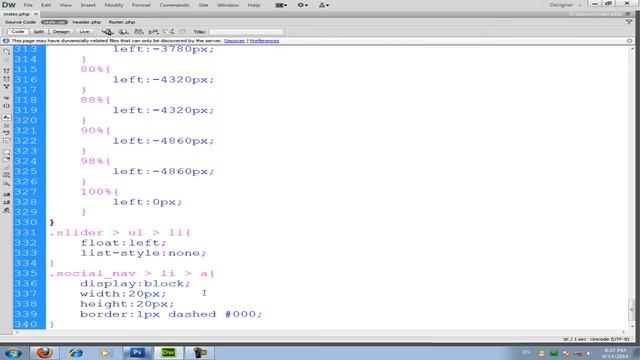640x360 pixels.
Task: Switch to Live view
Action: (84, 31)
